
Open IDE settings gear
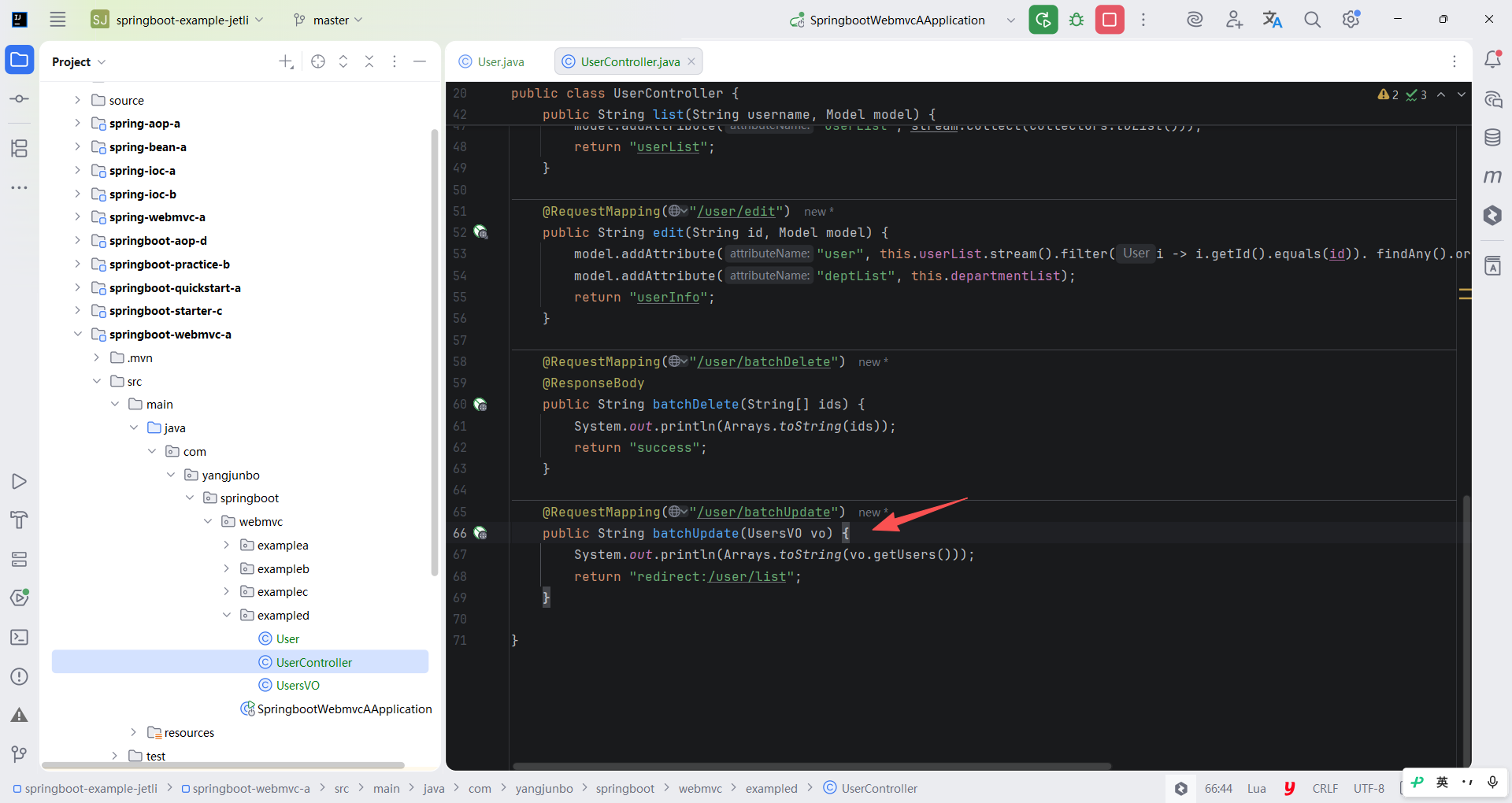1351,20
